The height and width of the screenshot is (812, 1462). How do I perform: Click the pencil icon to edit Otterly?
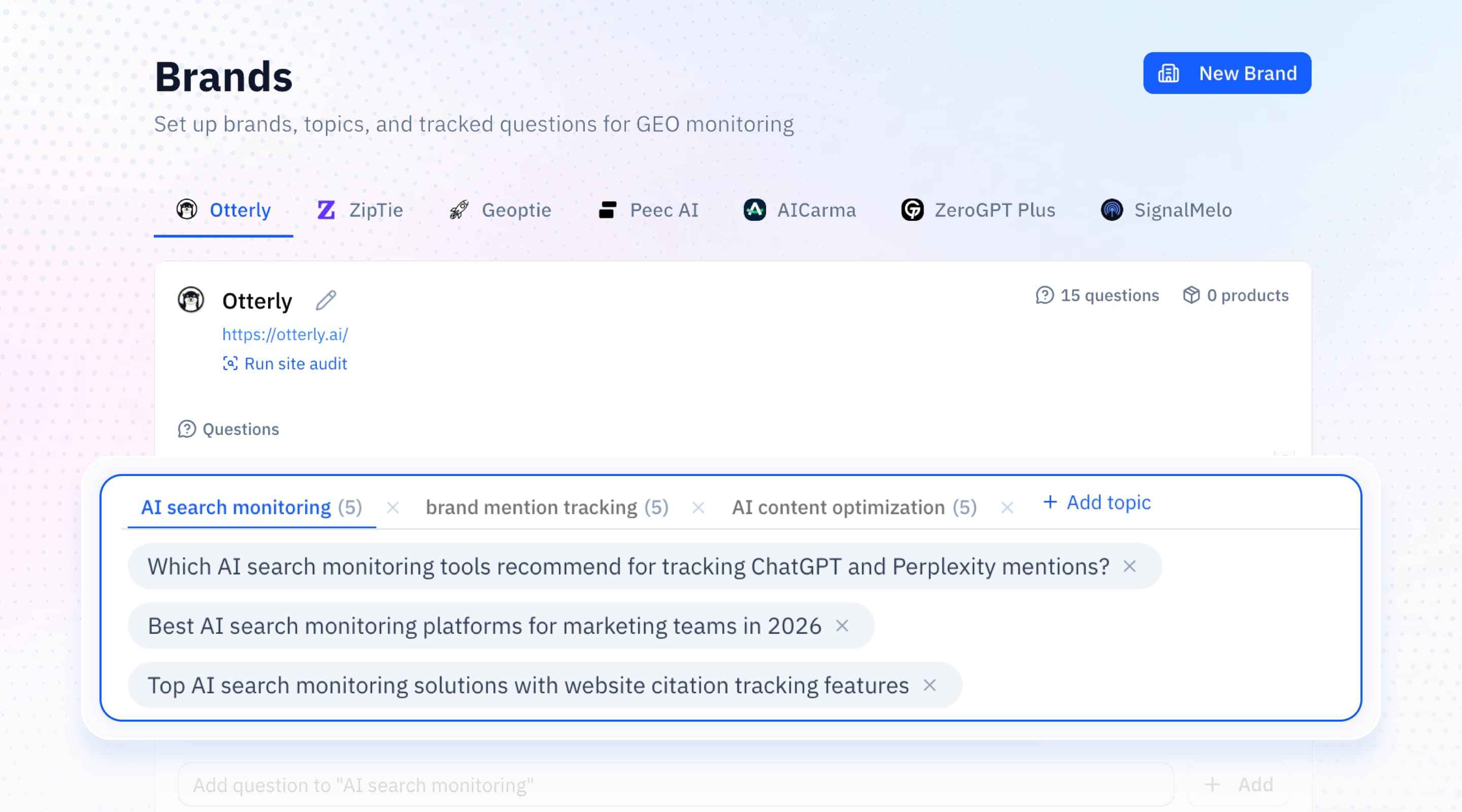click(326, 300)
